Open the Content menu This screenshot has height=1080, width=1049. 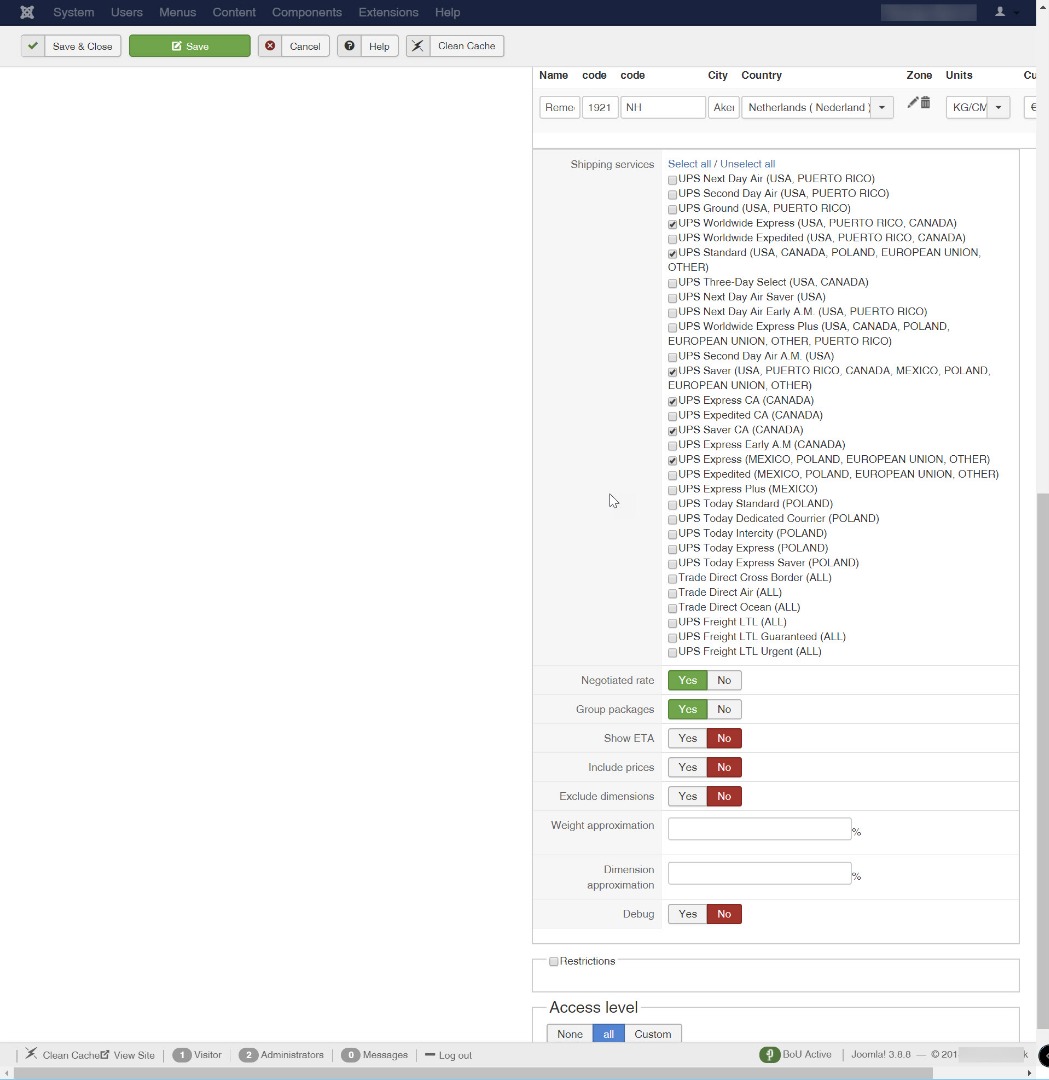pos(234,12)
